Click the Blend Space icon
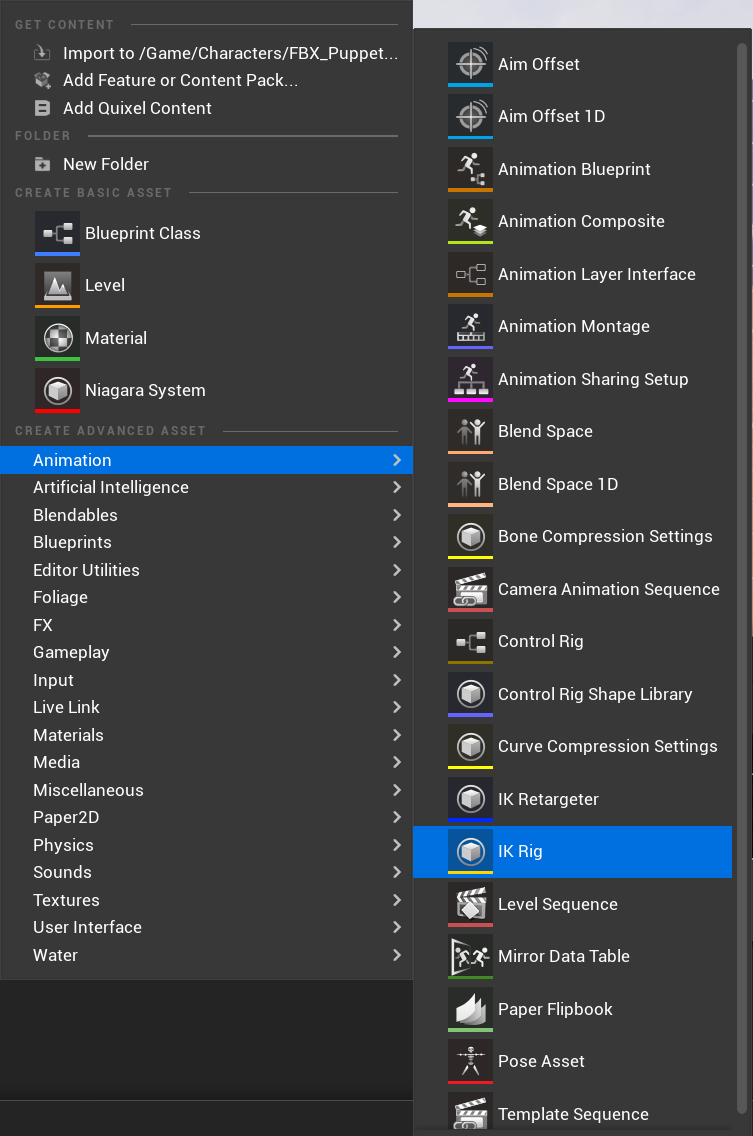Viewport: 753px width, 1136px height. tap(470, 431)
